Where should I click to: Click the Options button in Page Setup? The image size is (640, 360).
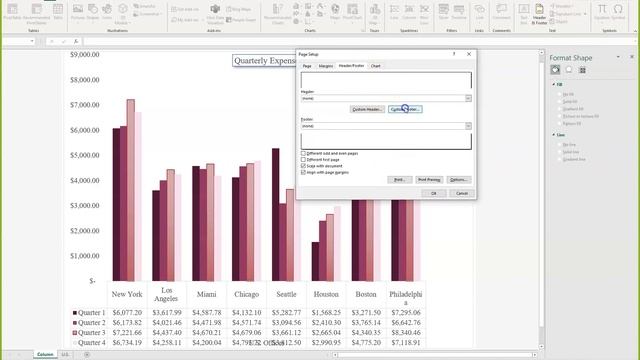(459, 180)
